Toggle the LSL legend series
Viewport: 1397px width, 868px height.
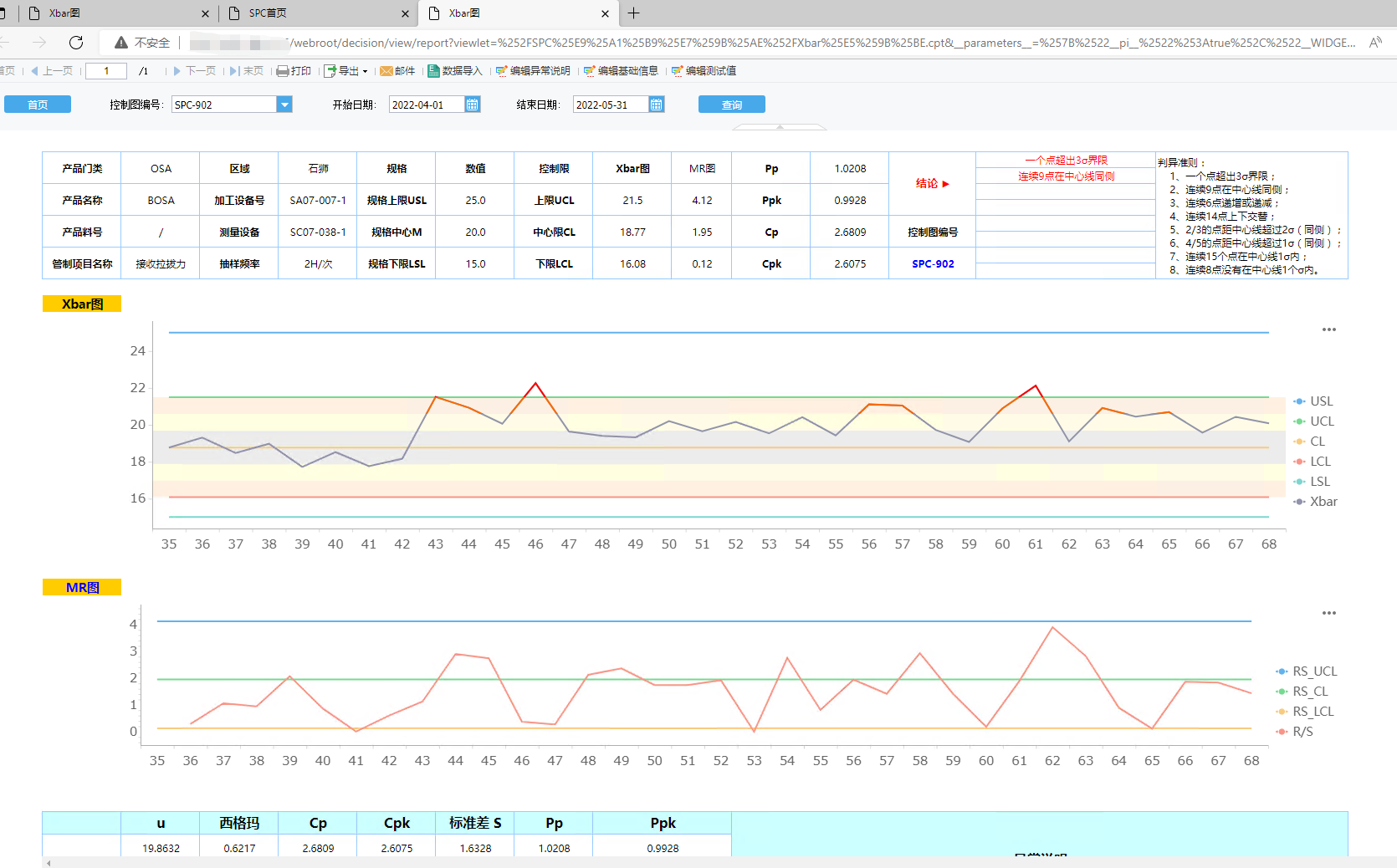[x=1313, y=482]
